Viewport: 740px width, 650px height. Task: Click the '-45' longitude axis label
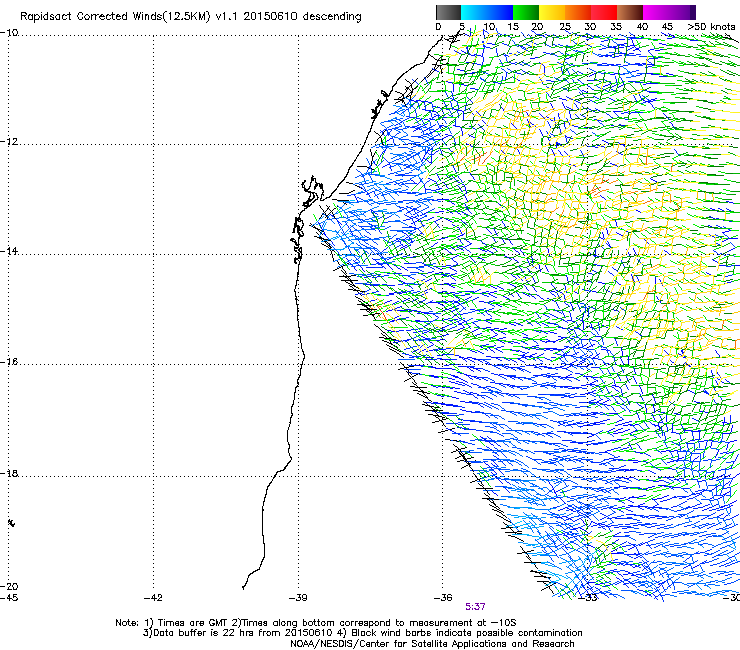(x=9, y=598)
